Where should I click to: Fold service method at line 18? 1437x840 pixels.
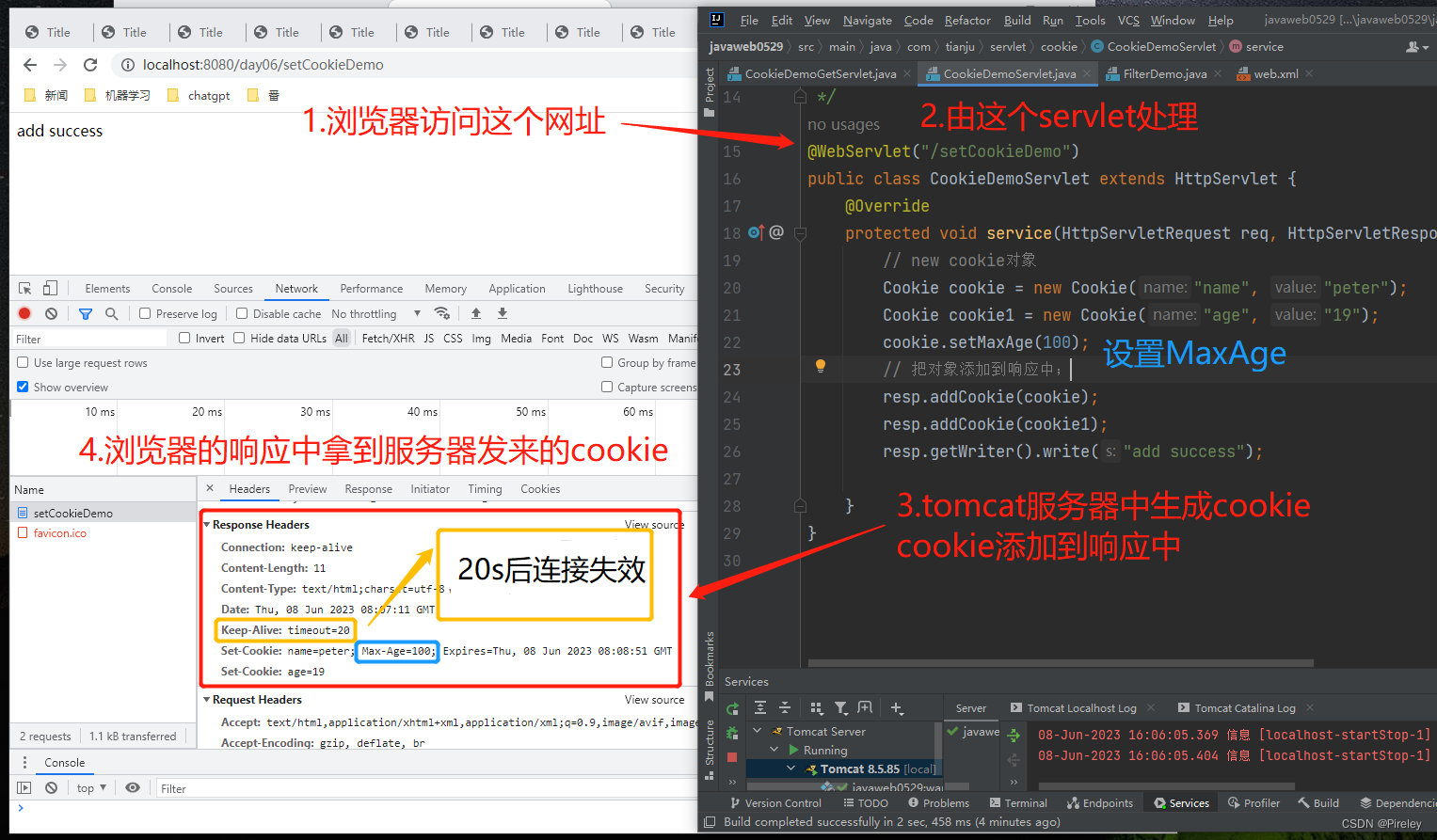800,233
